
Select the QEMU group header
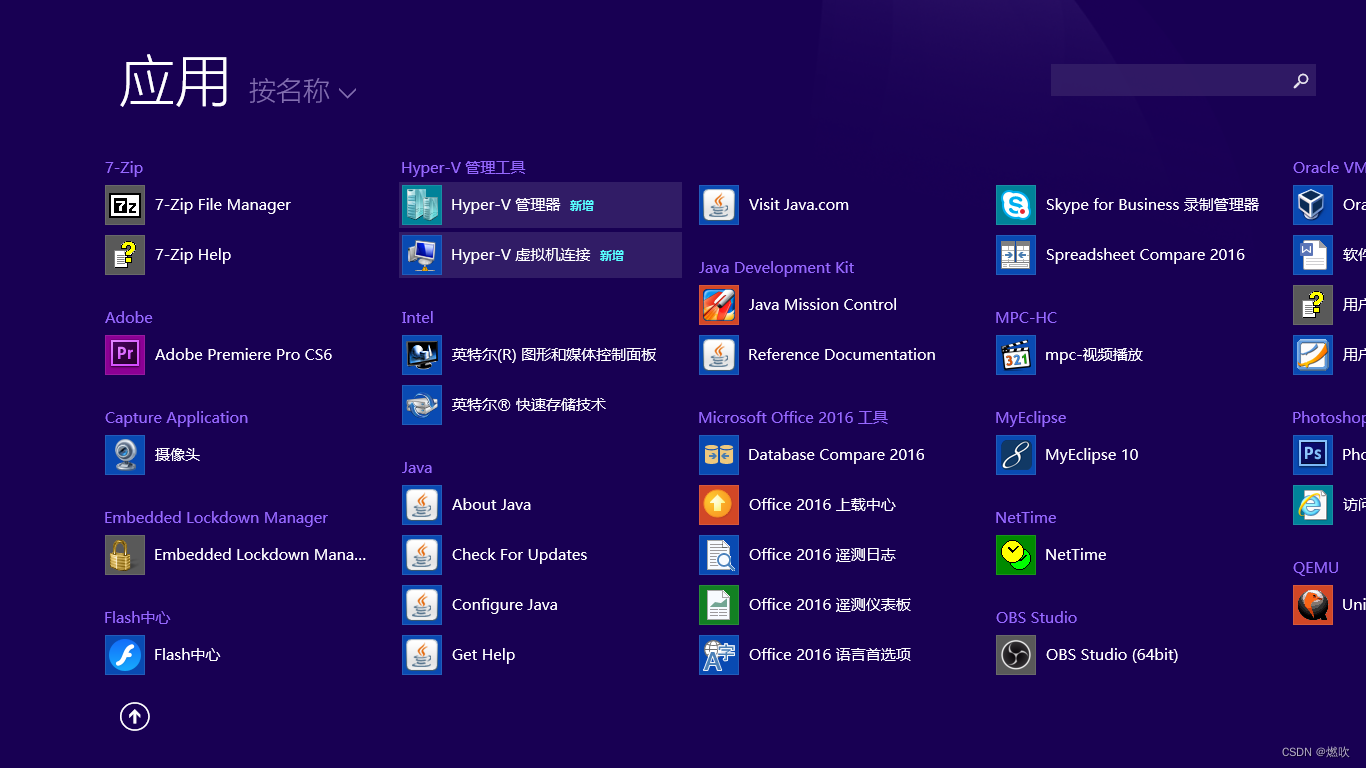1316,568
